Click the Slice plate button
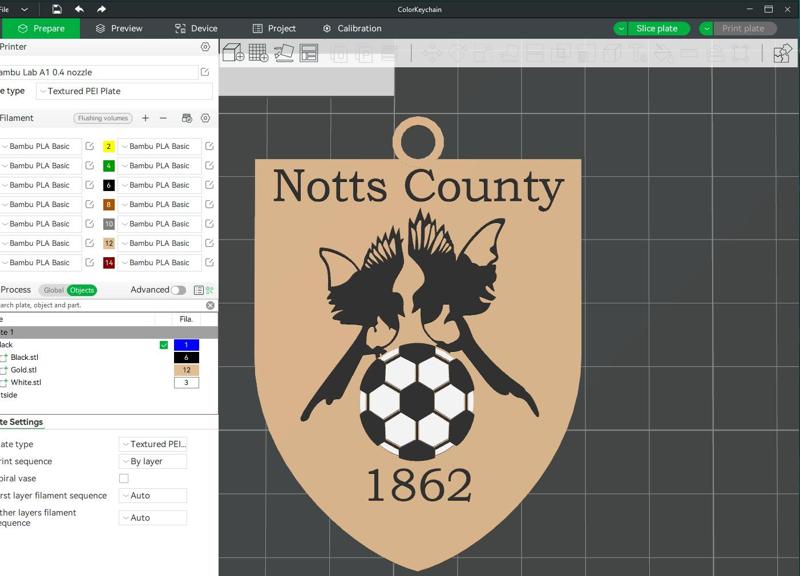 657,29
